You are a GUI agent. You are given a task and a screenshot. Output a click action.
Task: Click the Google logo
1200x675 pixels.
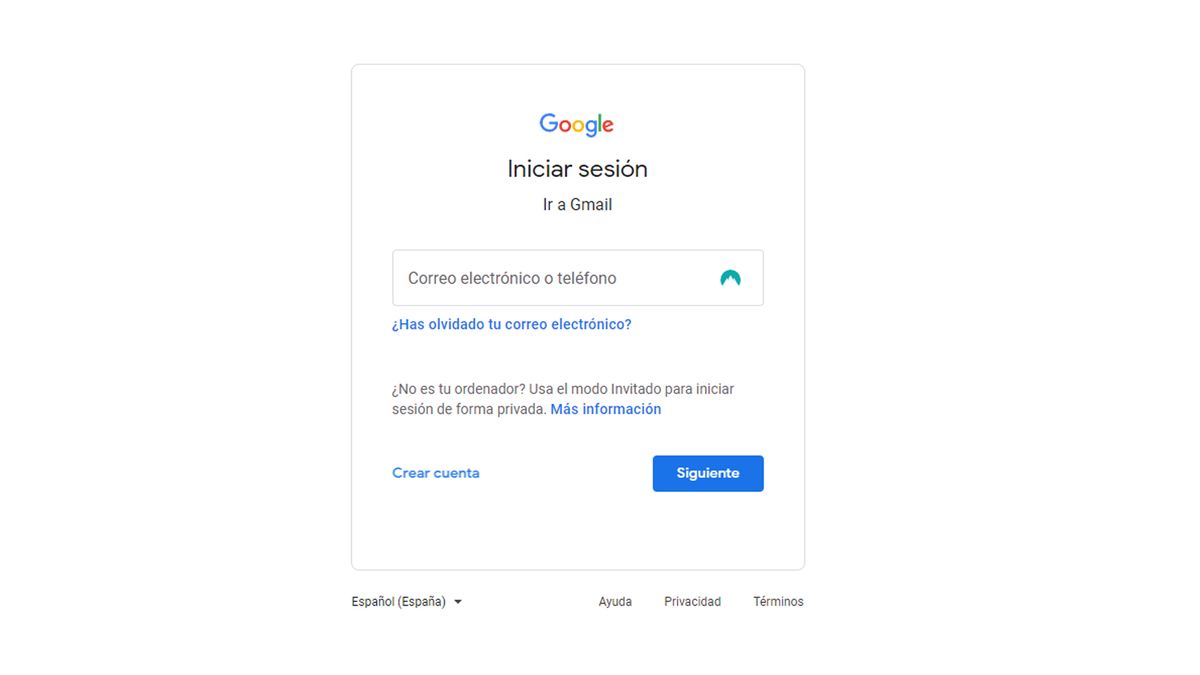point(577,123)
